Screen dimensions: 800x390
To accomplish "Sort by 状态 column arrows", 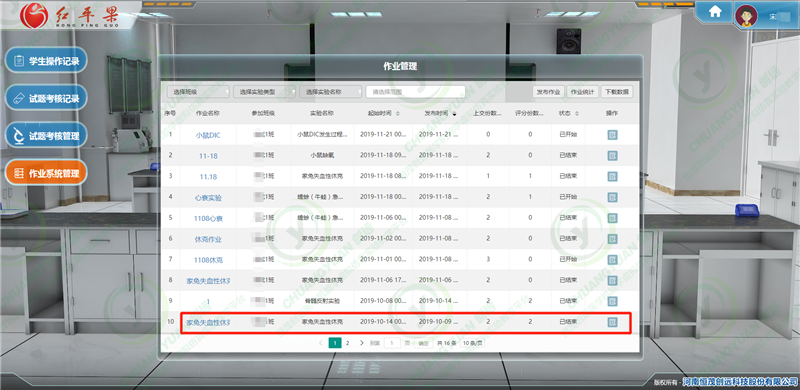I will click(x=577, y=113).
